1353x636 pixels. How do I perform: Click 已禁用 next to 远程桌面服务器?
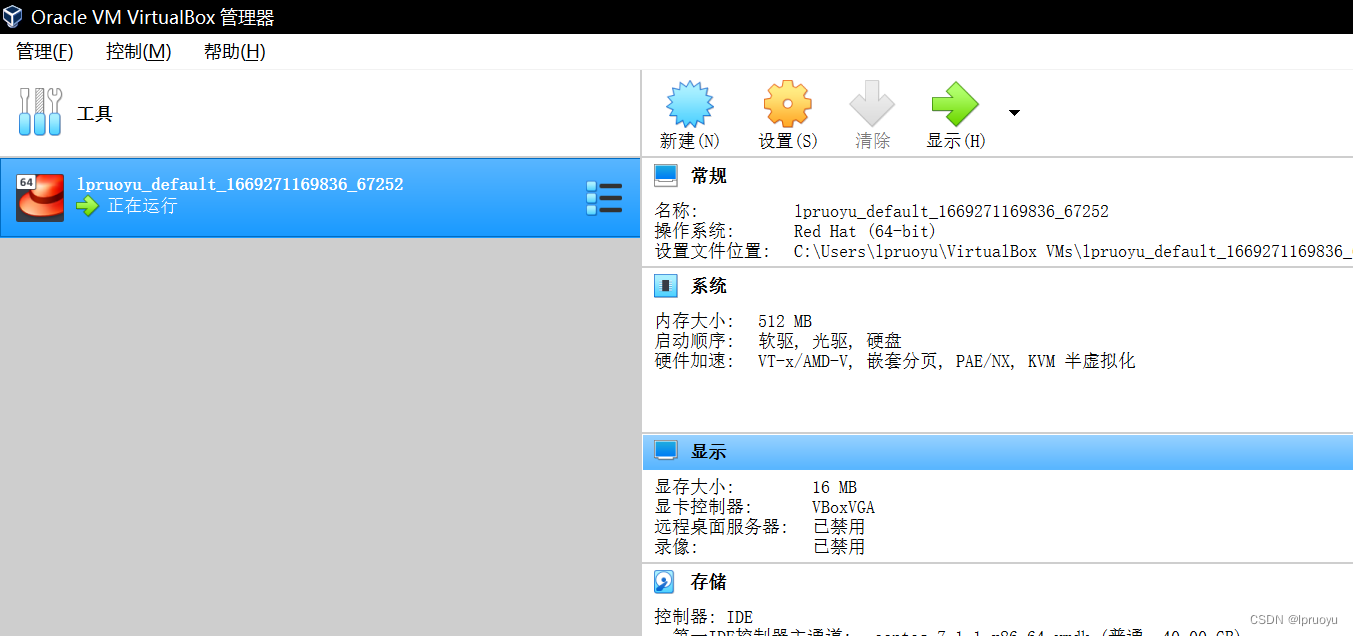click(x=838, y=527)
